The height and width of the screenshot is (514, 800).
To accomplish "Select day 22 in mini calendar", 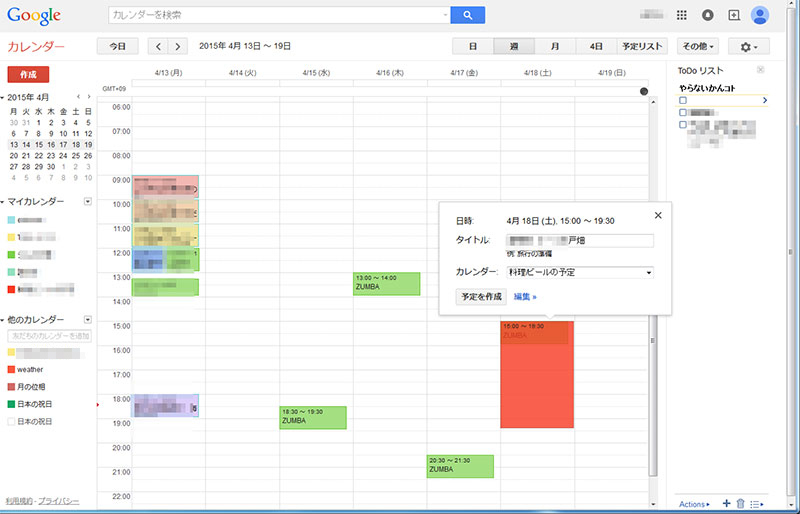I will [39, 156].
